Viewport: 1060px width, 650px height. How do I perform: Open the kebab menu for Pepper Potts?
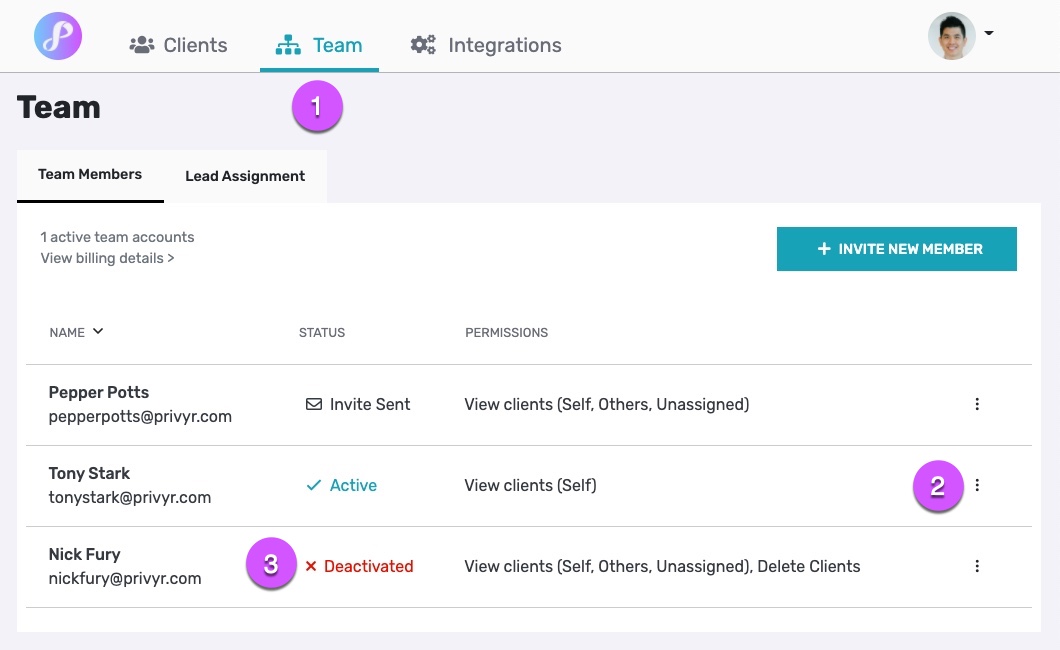[977, 404]
